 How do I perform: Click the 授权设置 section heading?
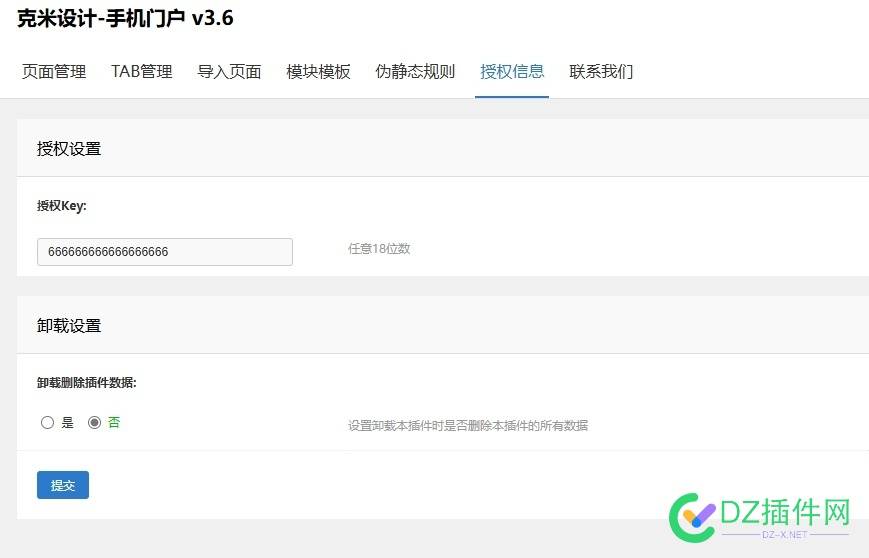69,149
